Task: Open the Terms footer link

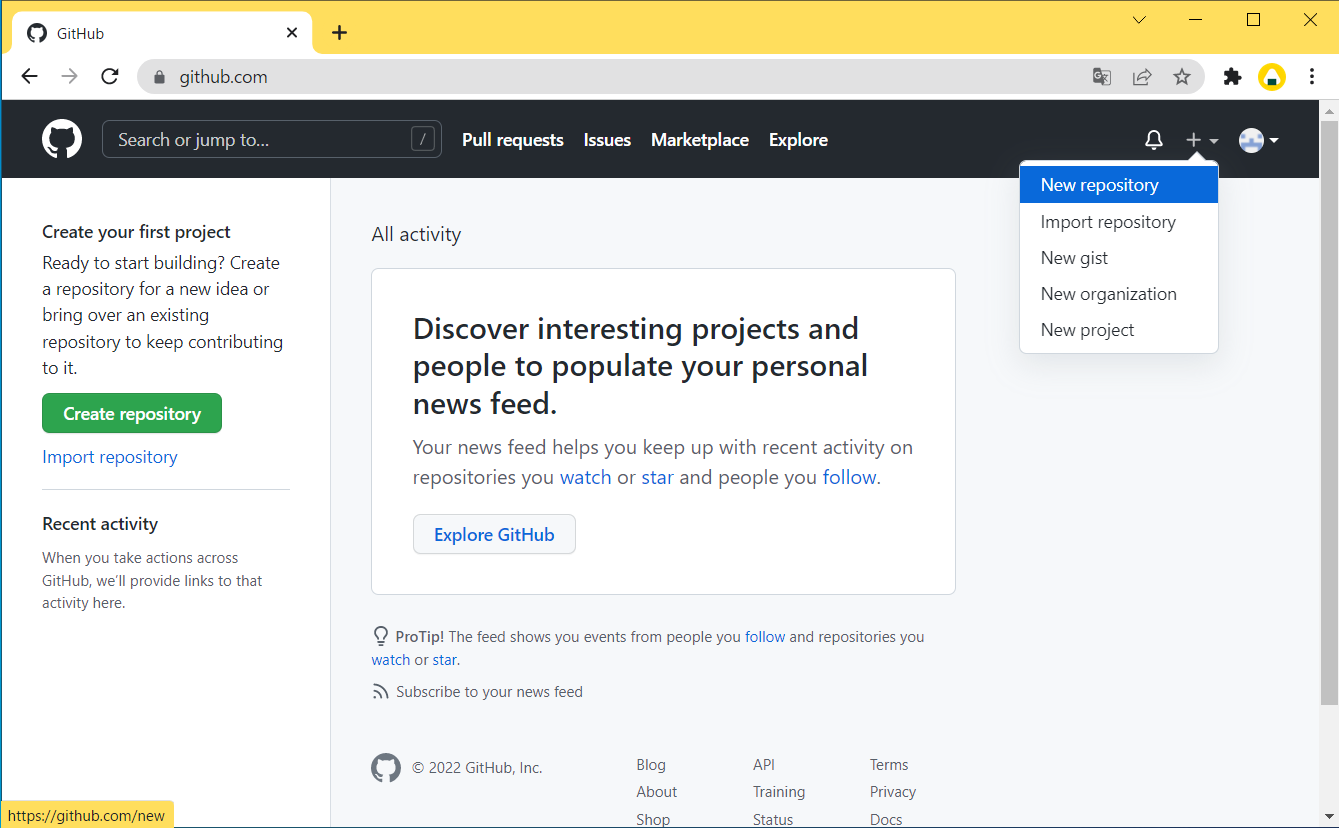Action: click(x=889, y=765)
